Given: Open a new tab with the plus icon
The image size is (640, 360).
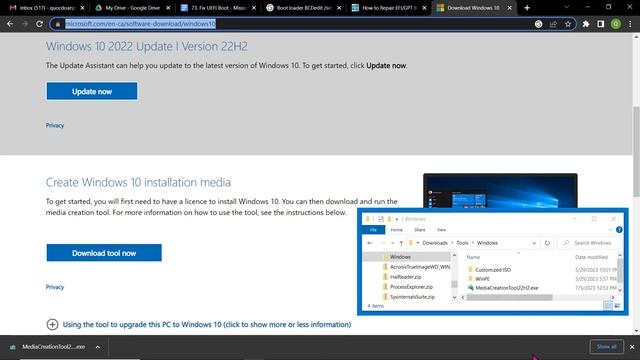Looking at the screenshot, I should (527, 8).
